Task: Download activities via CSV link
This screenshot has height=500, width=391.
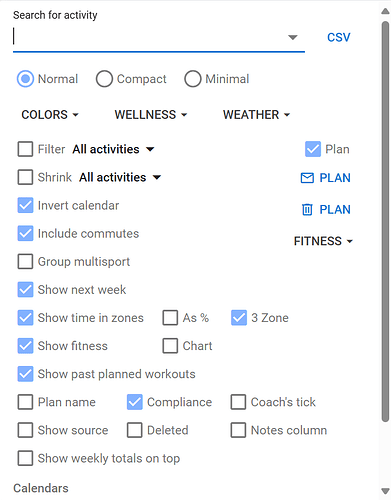Action: [x=339, y=37]
